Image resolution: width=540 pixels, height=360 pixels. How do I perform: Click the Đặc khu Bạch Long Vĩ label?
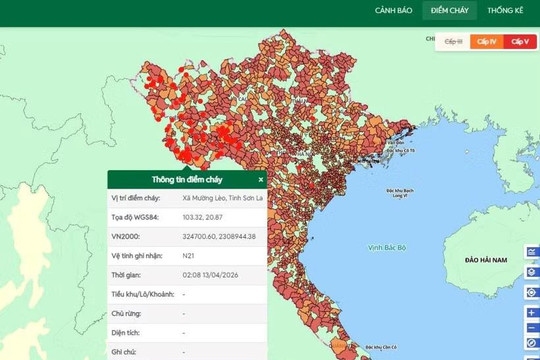(400, 193)
